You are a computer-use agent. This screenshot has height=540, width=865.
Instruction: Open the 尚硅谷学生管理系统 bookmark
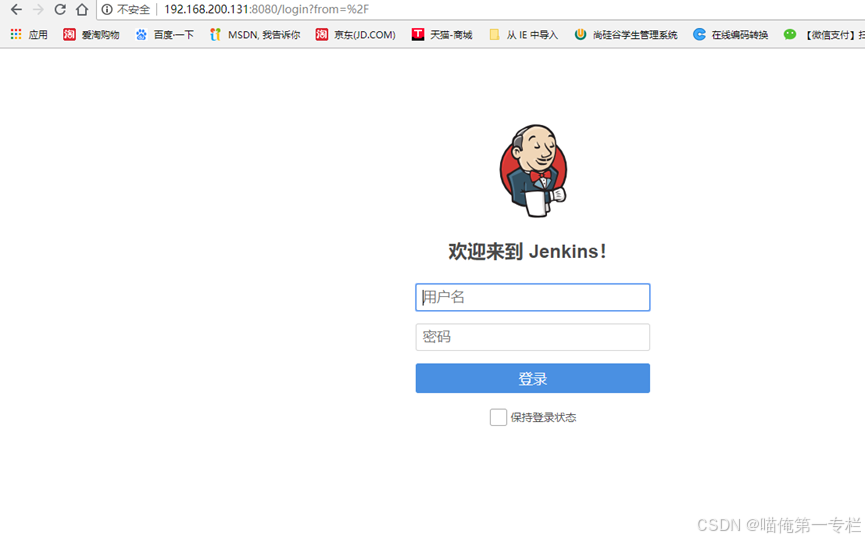tap(626, 35)
